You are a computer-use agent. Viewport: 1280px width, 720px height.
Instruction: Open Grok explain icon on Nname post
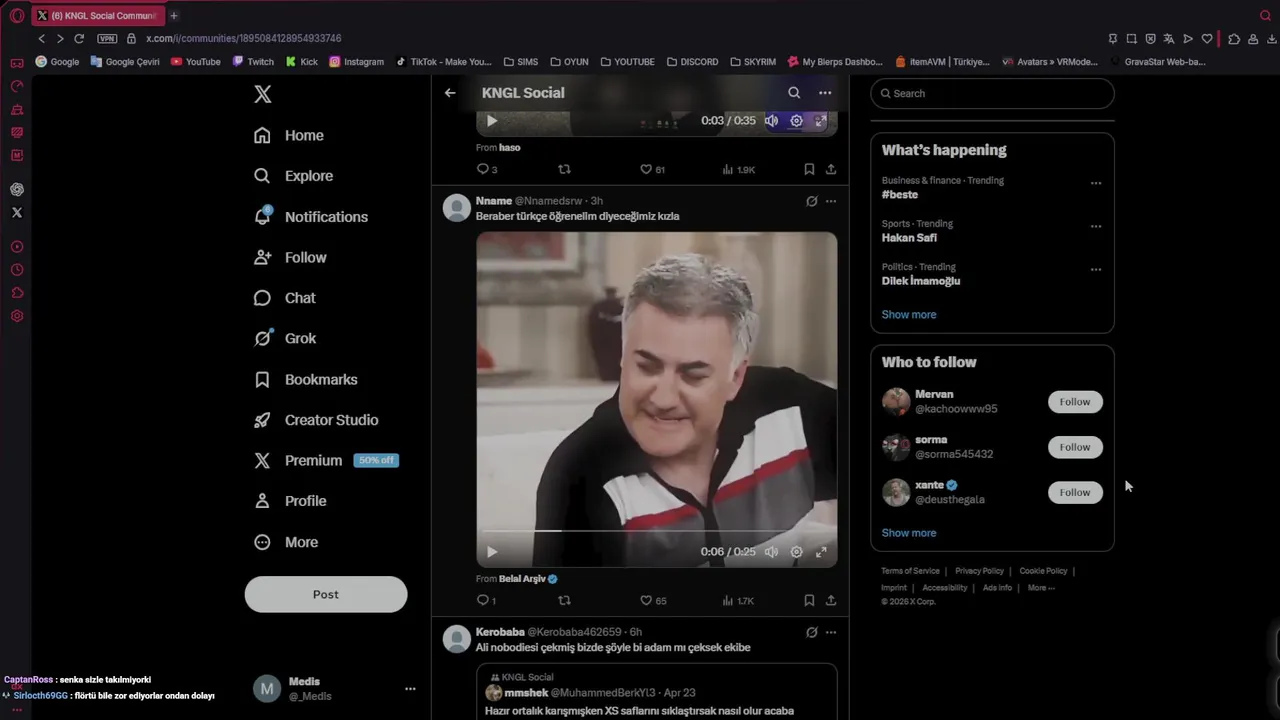click(x=812, y=201)
